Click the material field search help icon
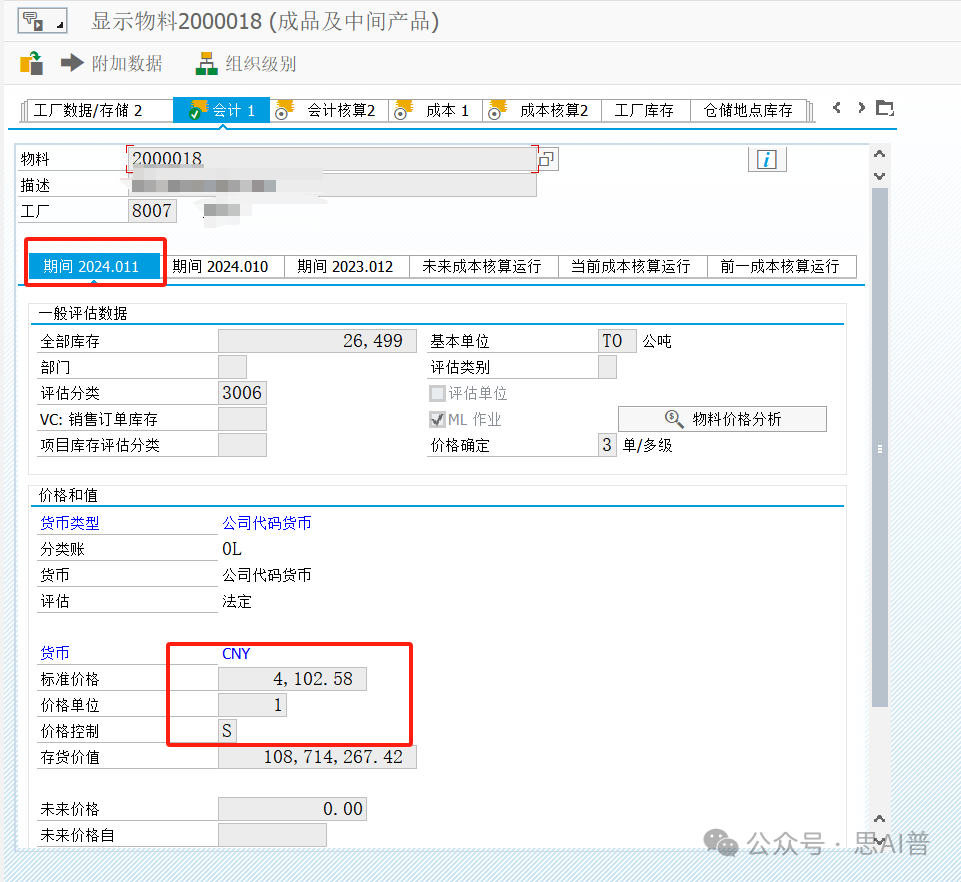Screen dimensions: 961x882 pos(548,159)
